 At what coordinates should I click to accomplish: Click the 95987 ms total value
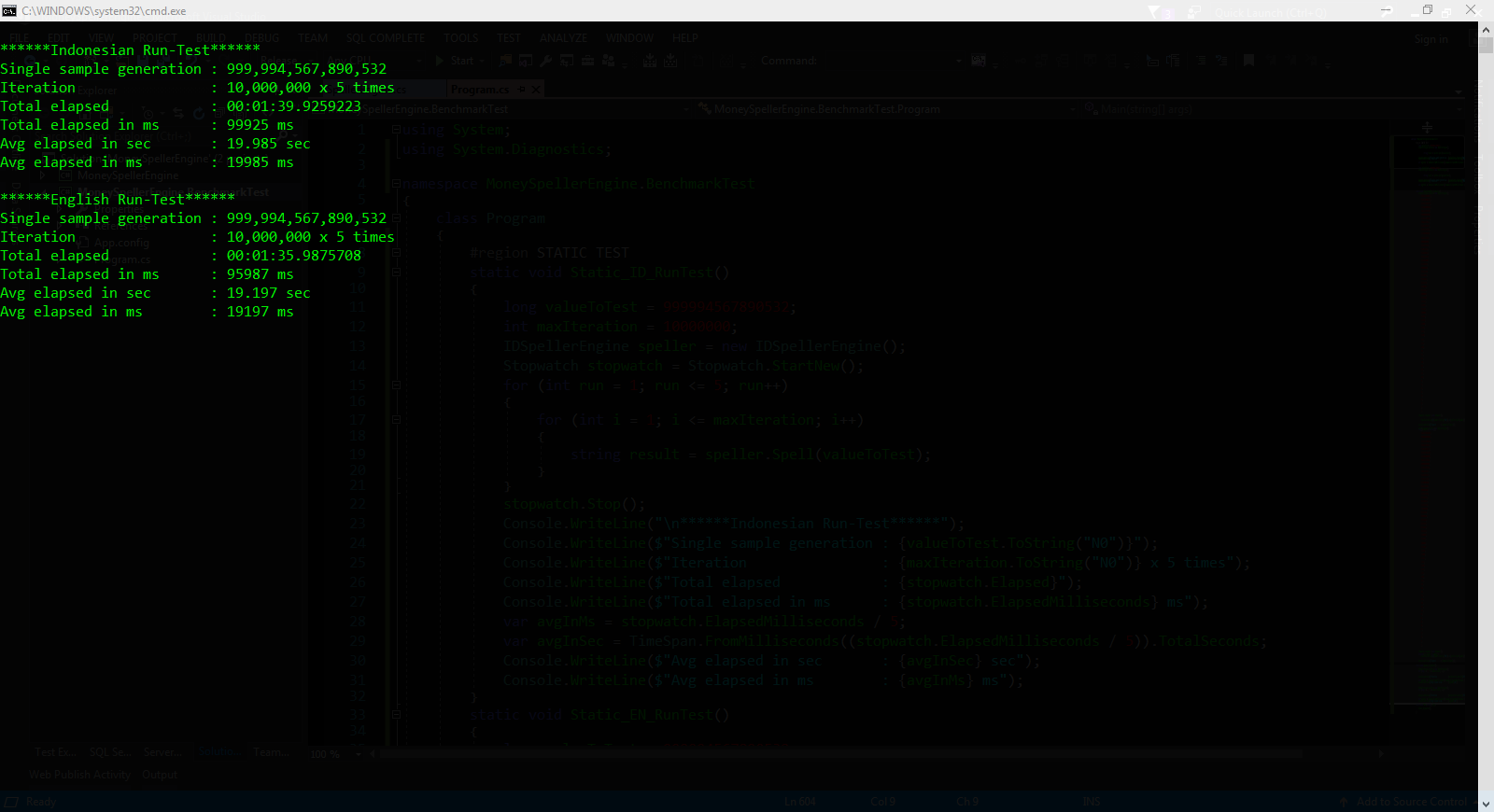tap(261, 274)
